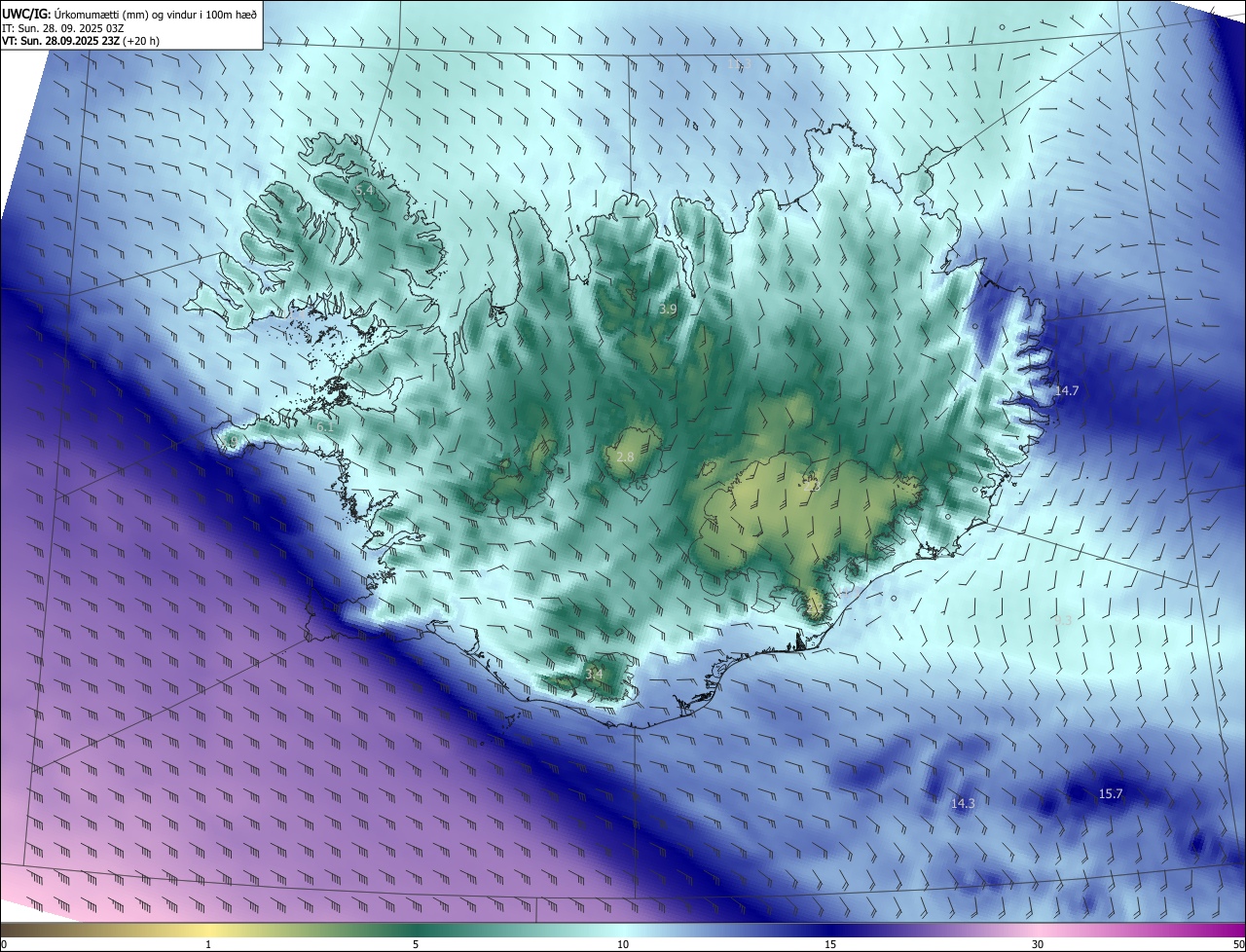Click the 'VT: Sun. 28.09.2025 23Z (+20 h)' valid time

pos(81,41)
